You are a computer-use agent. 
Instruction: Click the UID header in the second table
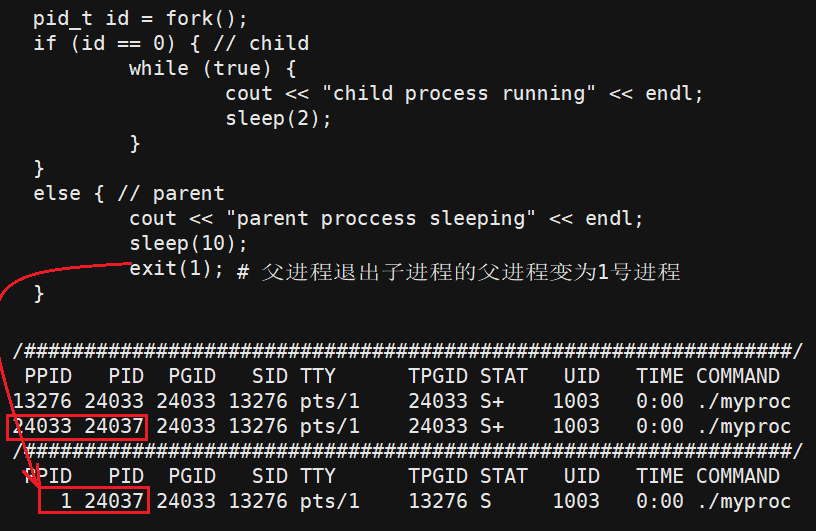(581, 476)
